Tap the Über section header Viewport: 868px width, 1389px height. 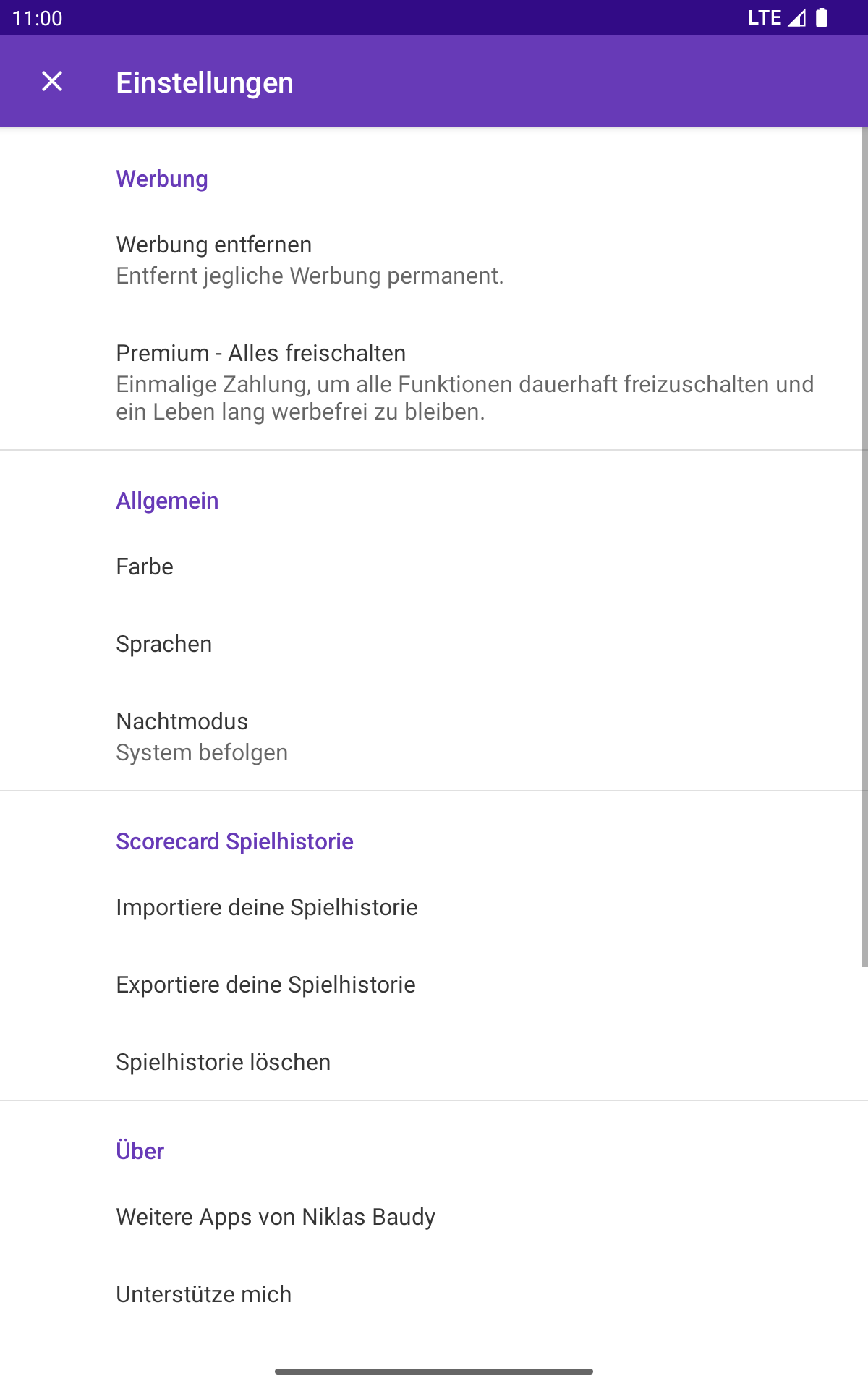point(140,1150)
